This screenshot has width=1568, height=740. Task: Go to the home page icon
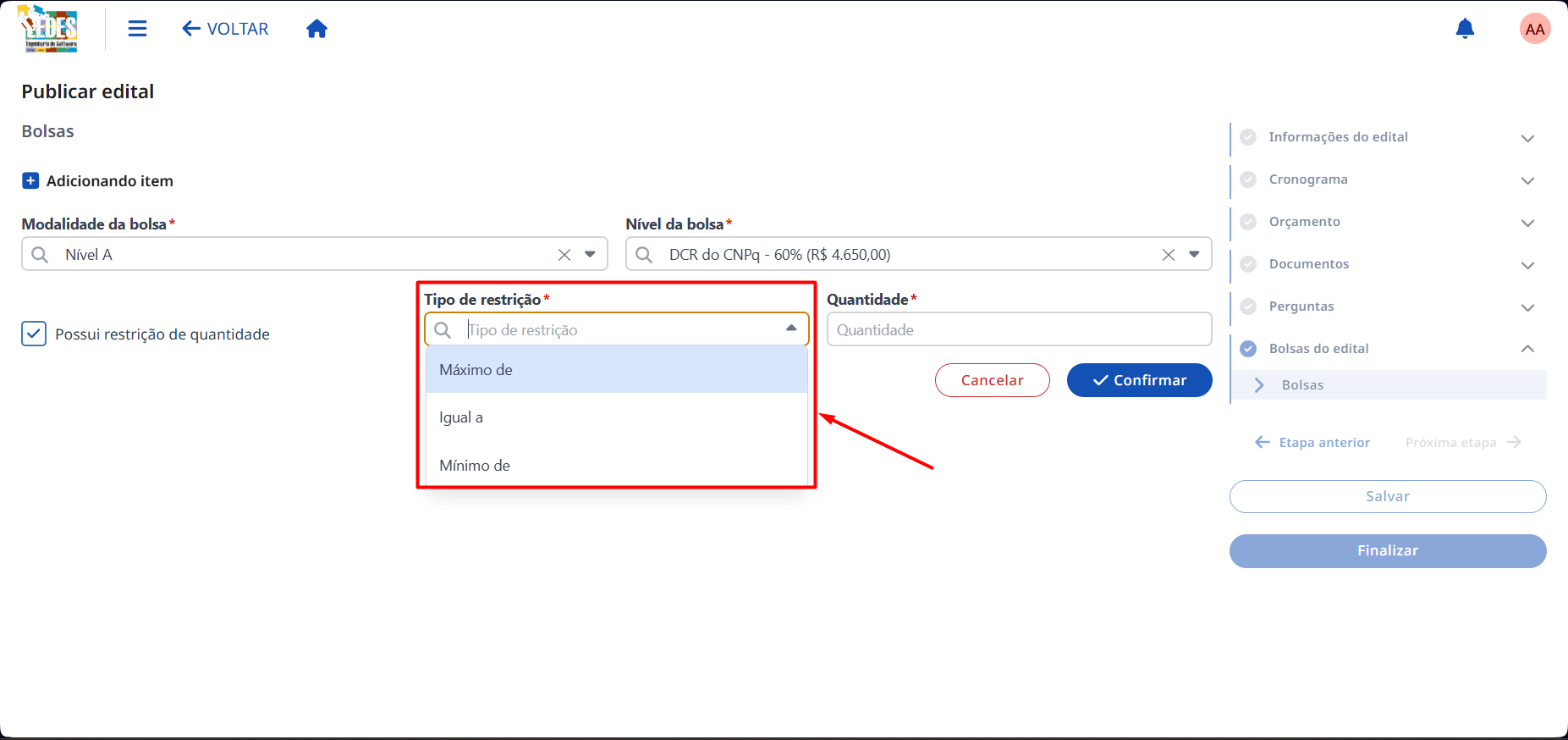(316, 29)
